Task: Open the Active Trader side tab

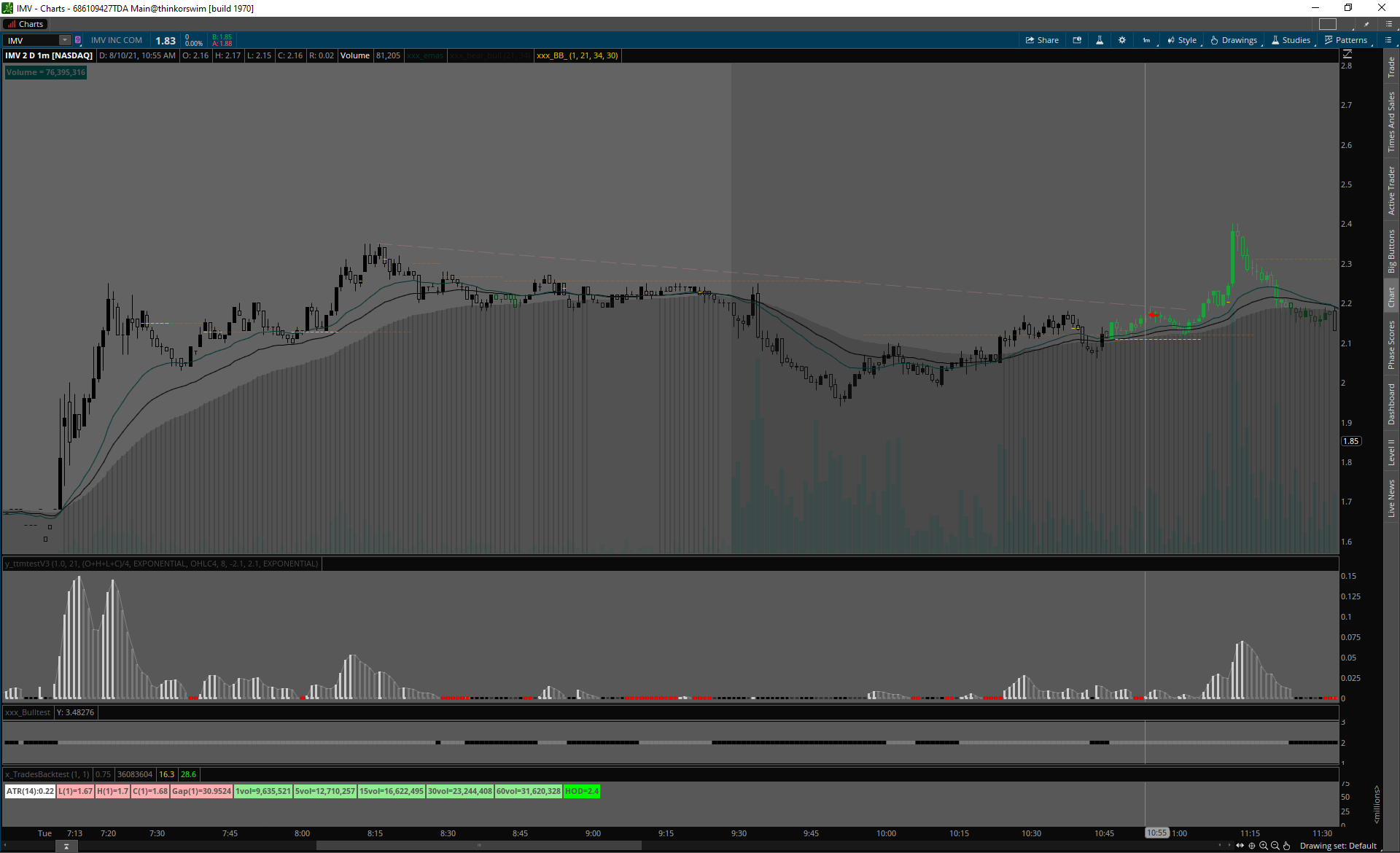Action: 1391,190
